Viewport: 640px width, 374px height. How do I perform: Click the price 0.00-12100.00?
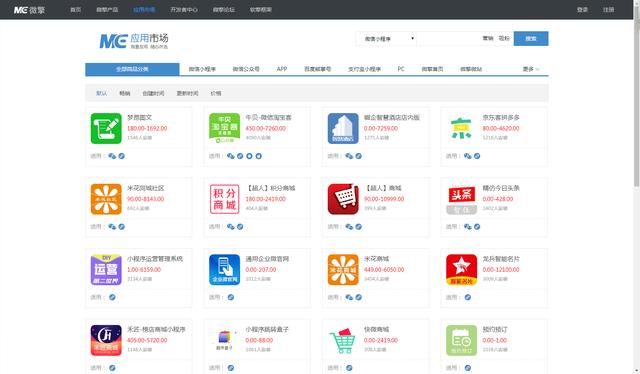501,269
